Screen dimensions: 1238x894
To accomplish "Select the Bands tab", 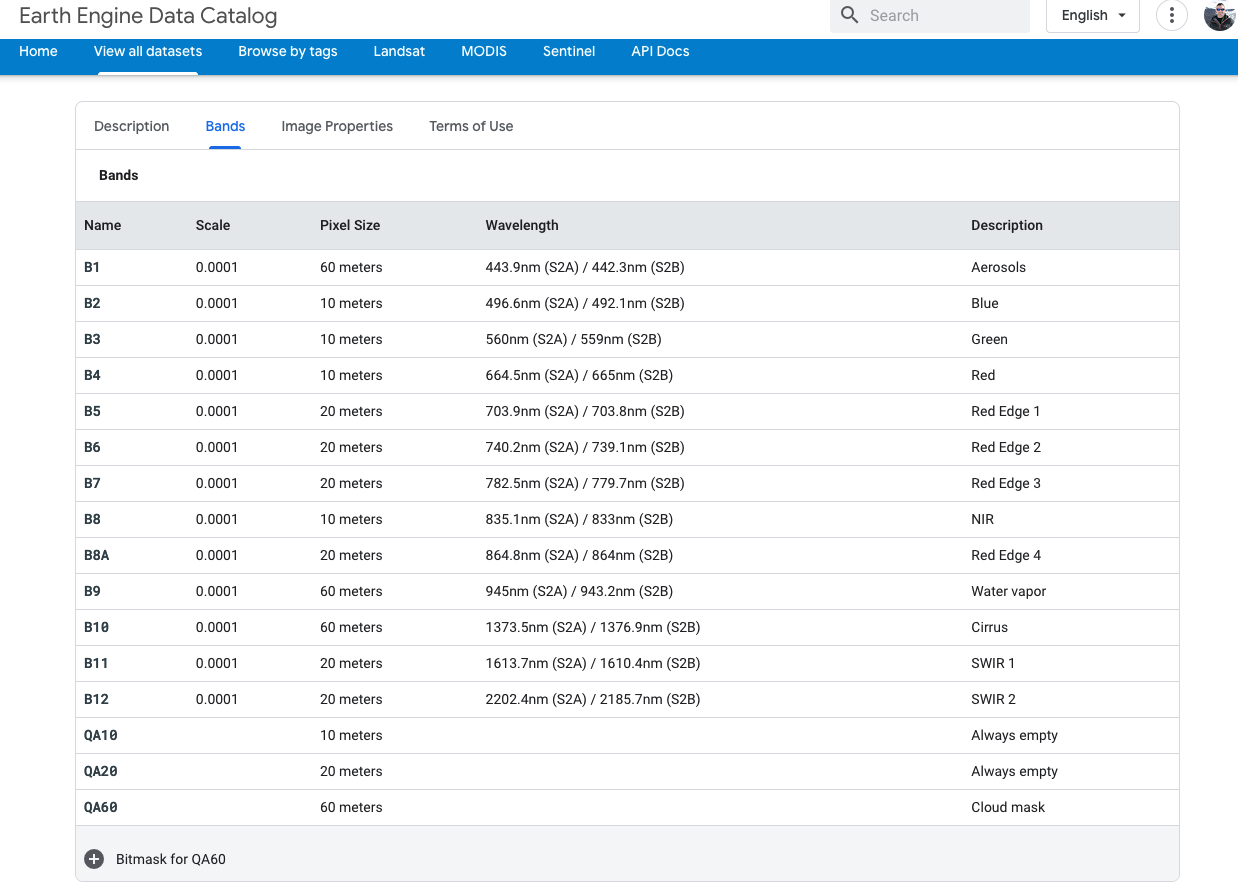I will coord(225,126).
